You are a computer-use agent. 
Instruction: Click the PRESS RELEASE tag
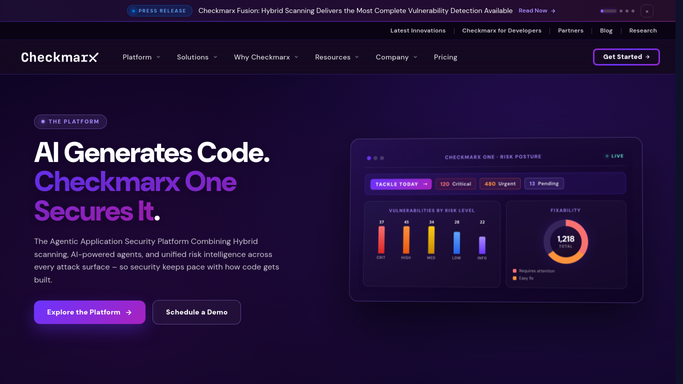click(x=159, y=11)
